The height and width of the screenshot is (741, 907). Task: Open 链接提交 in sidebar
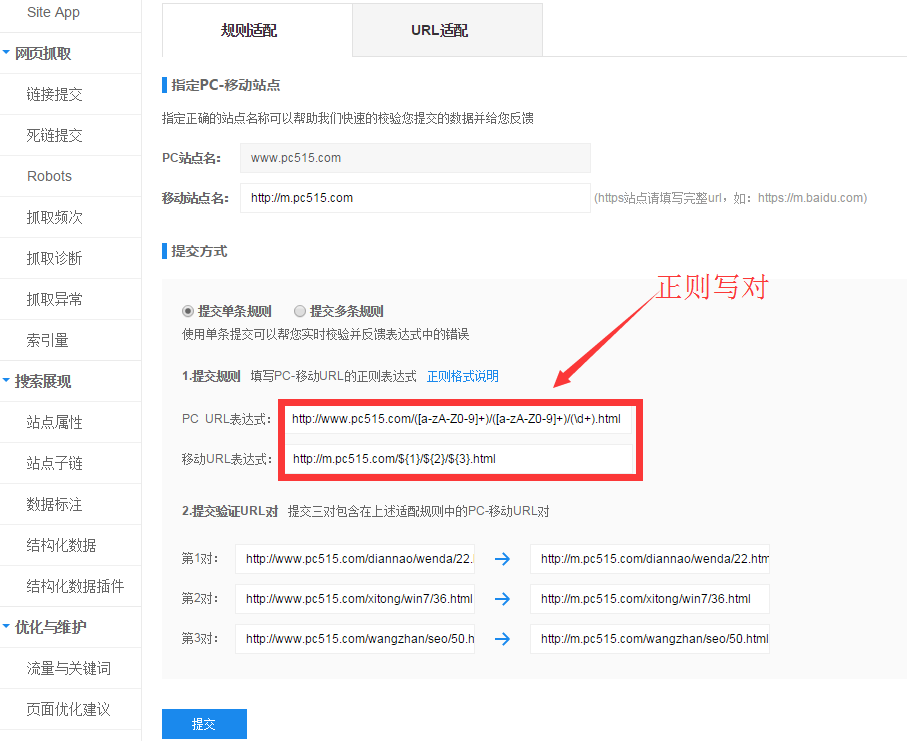[54, 94]
